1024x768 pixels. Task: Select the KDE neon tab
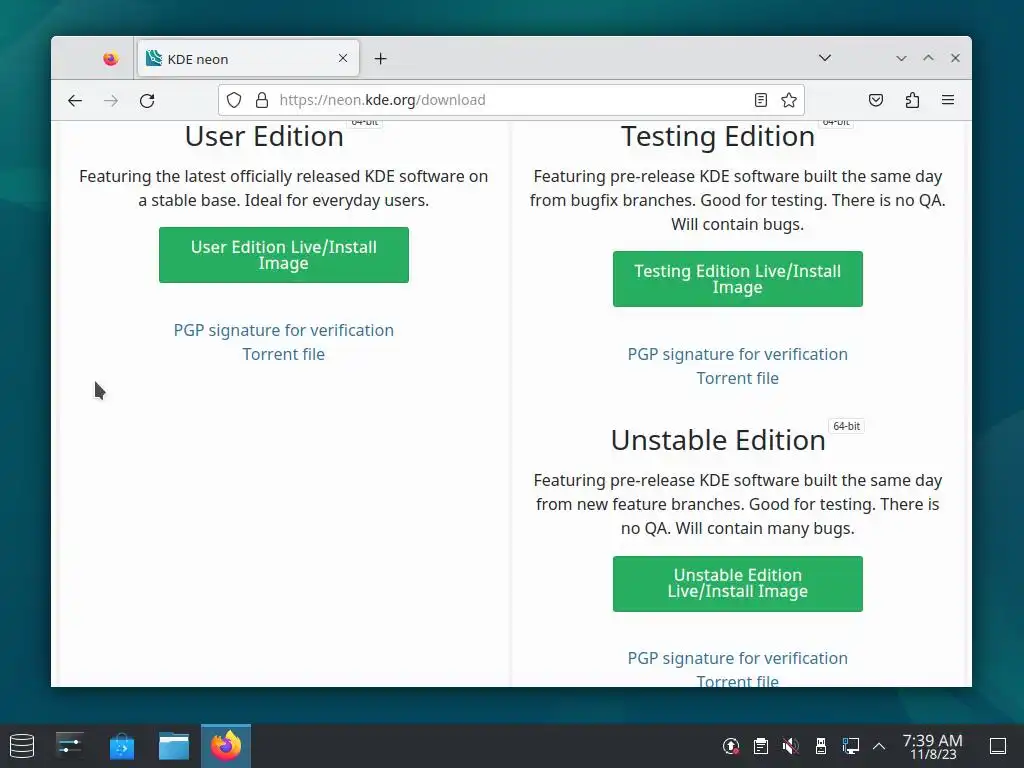(248, 59)
